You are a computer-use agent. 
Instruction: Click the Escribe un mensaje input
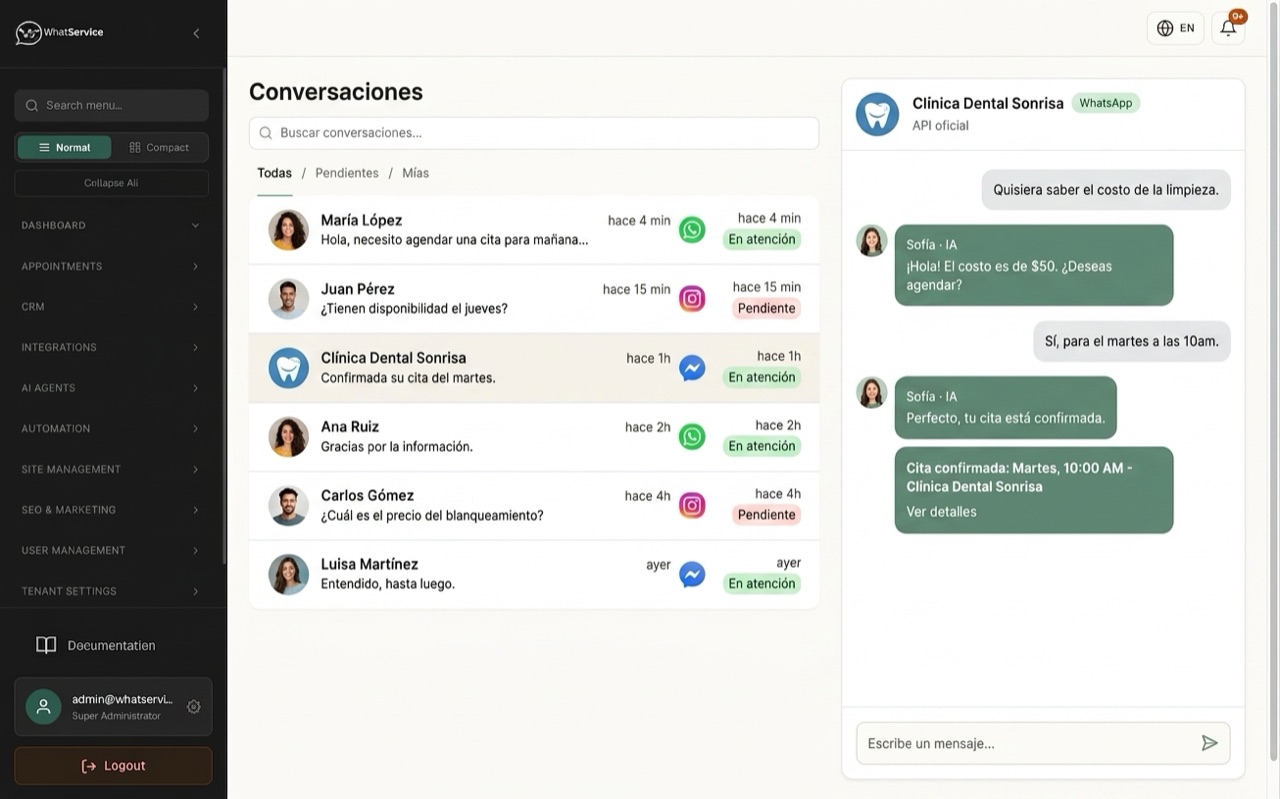tap(1043, 743)
